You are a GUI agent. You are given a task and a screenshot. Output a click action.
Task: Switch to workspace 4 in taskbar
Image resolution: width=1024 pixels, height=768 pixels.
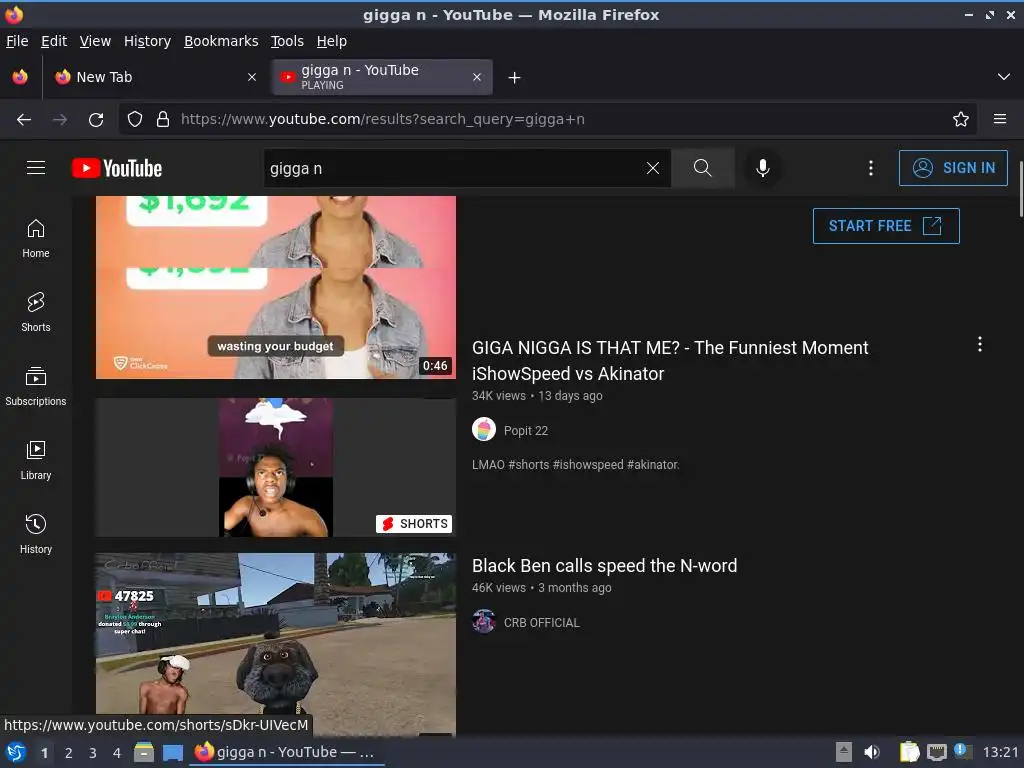pos(117,753)
